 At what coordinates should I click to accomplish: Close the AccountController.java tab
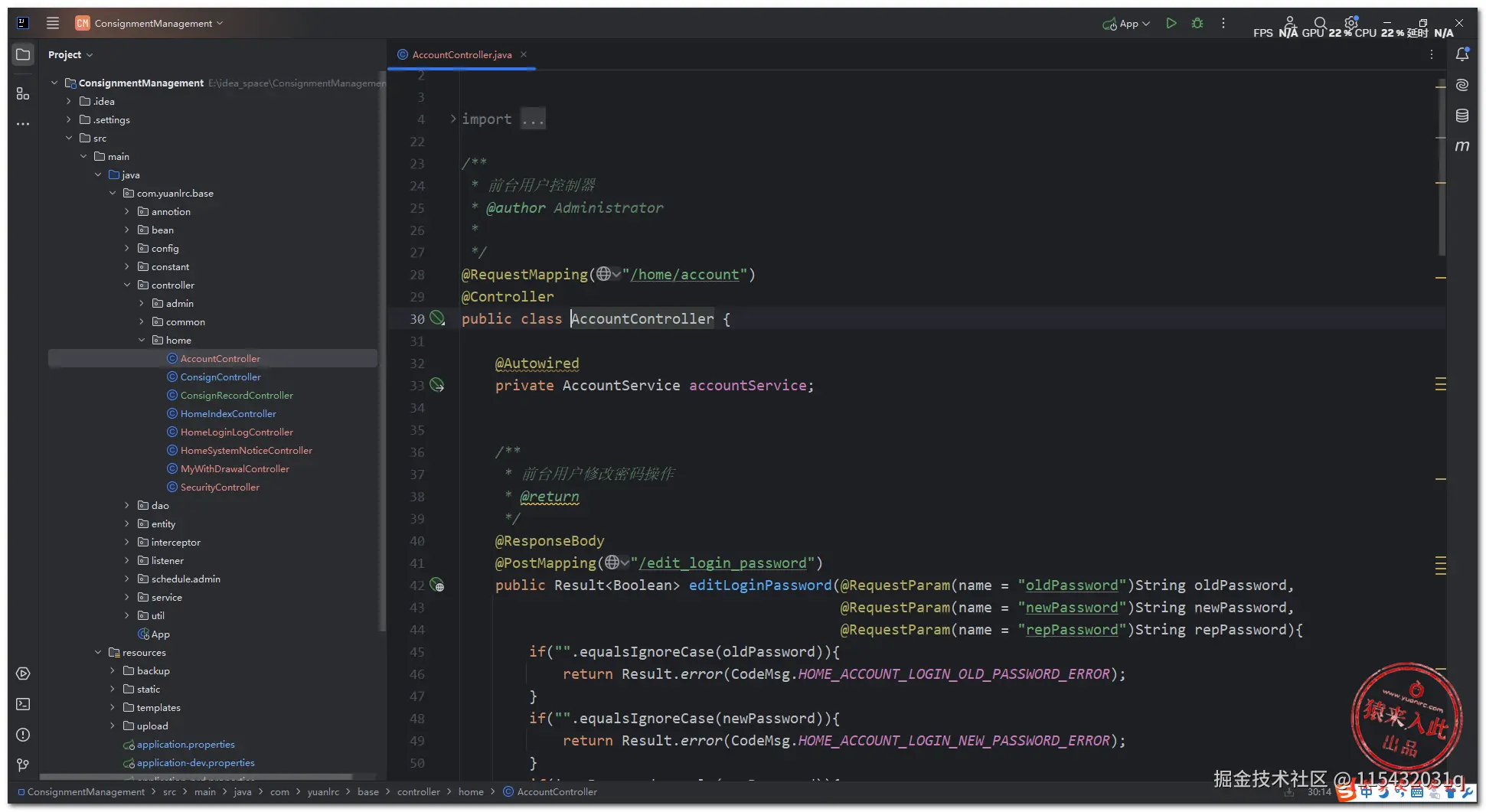click(x=524, y=54)
